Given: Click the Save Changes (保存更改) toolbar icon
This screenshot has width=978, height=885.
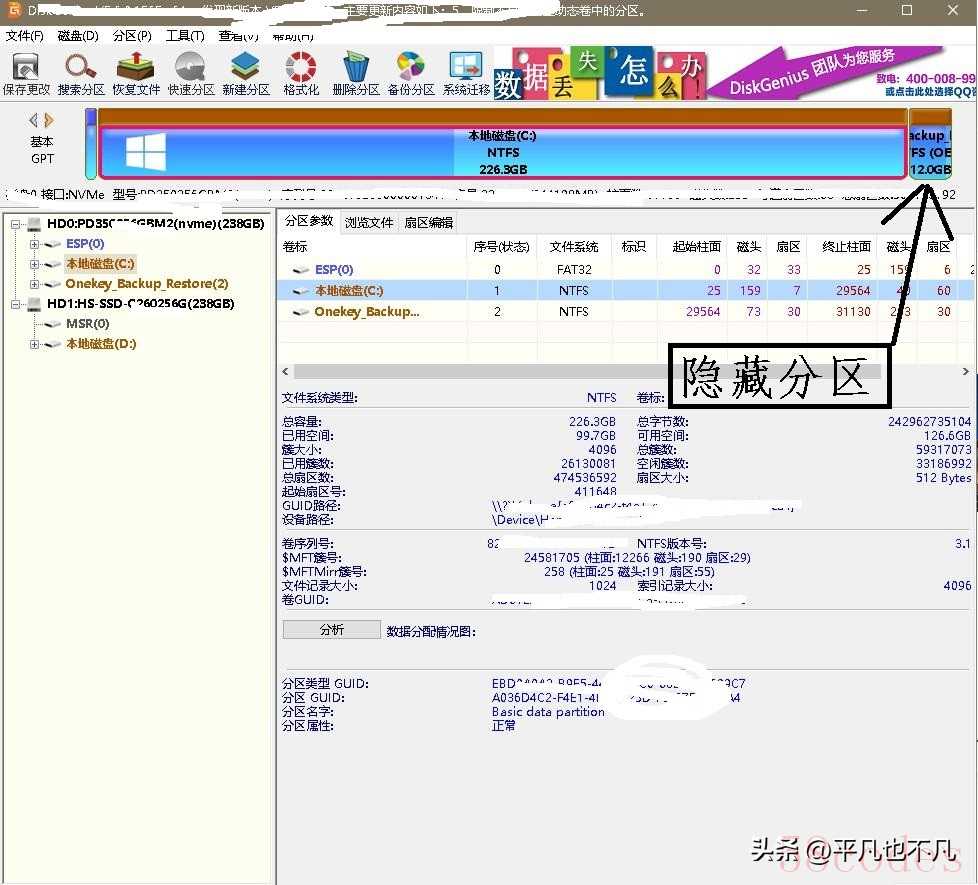Looking at the screenshot, I should pos(26,73).
